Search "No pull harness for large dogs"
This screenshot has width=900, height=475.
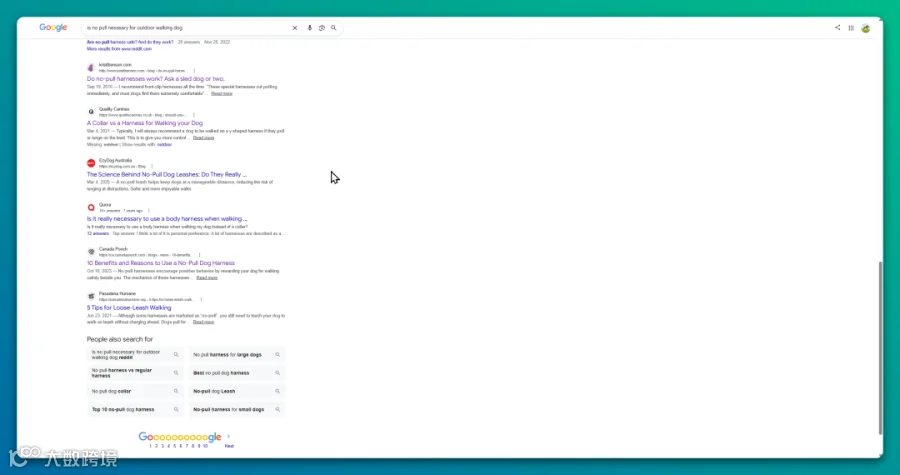coord(237,355)
